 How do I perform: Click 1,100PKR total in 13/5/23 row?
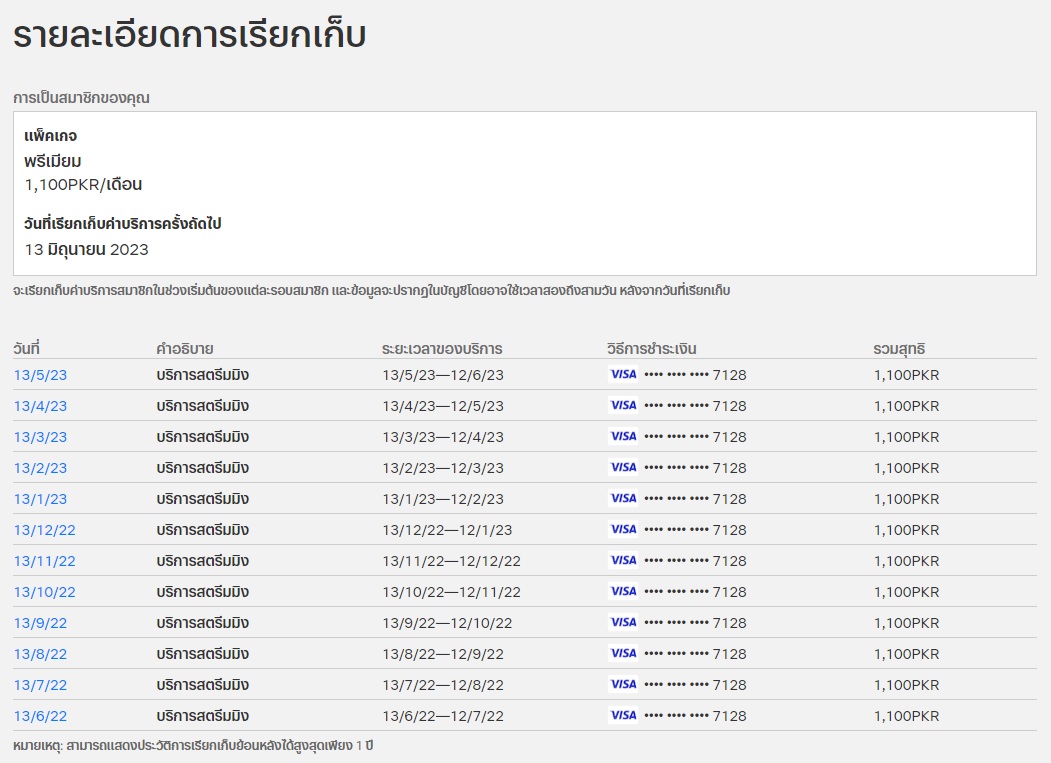tap(906, 375)
